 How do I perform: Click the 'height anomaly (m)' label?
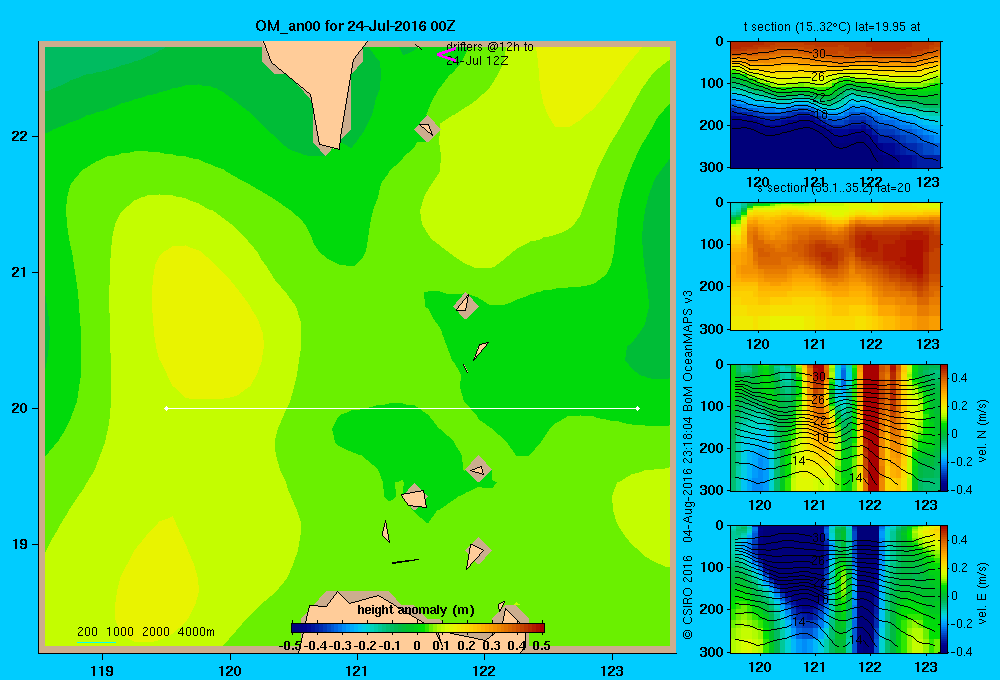(416, 610)
